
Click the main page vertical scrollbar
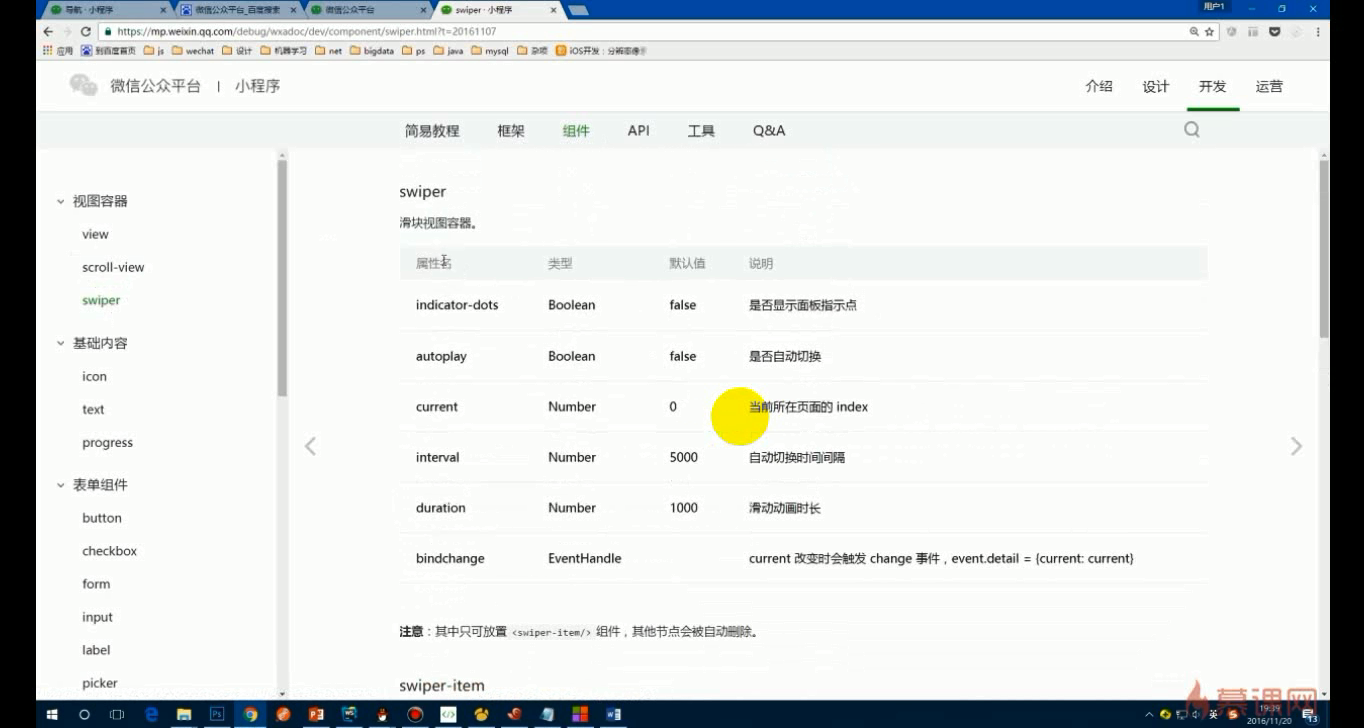1324,248
